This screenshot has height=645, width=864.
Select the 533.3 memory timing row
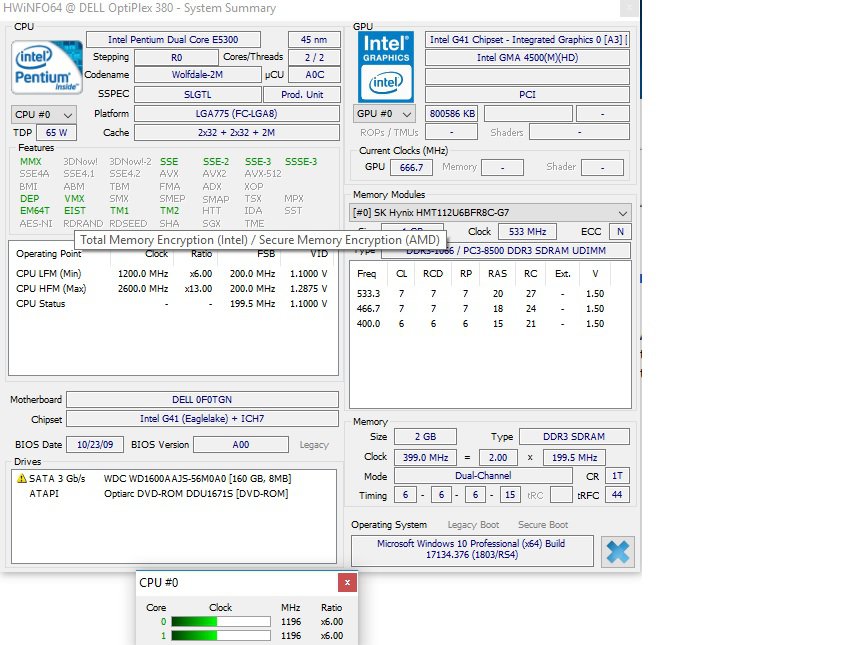click(x=480, y=294)
